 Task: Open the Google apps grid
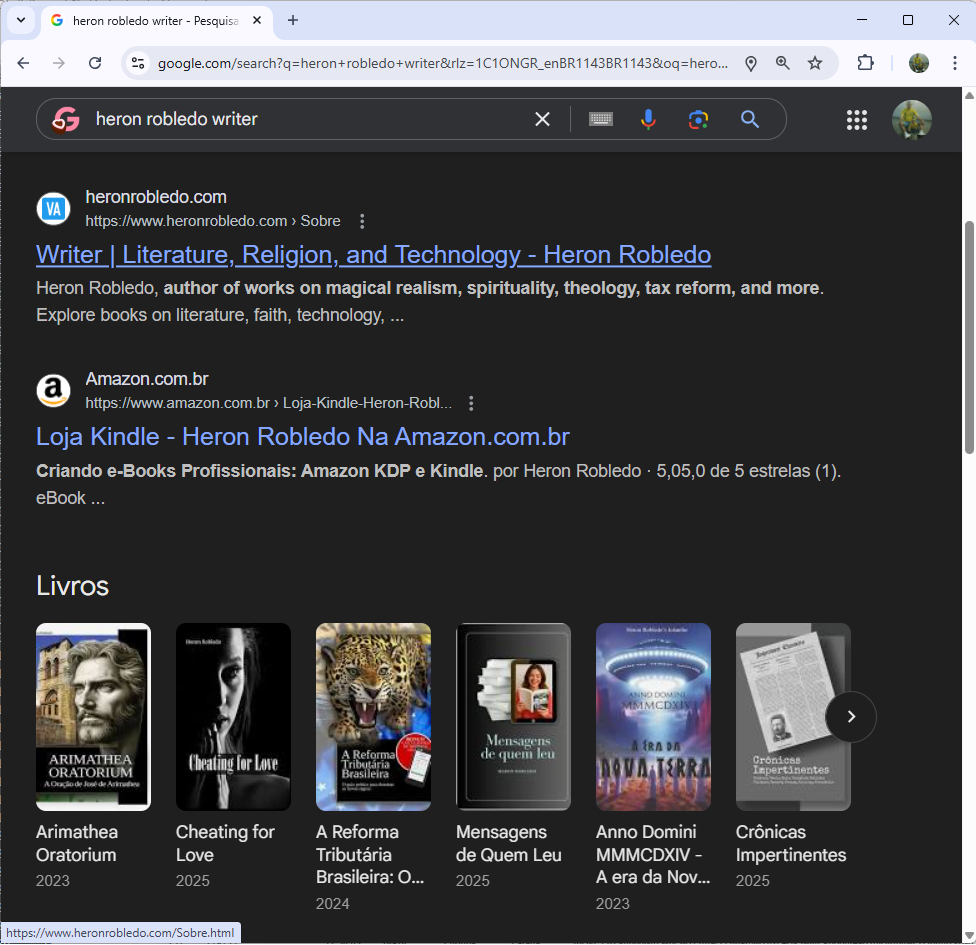point(856,120)
